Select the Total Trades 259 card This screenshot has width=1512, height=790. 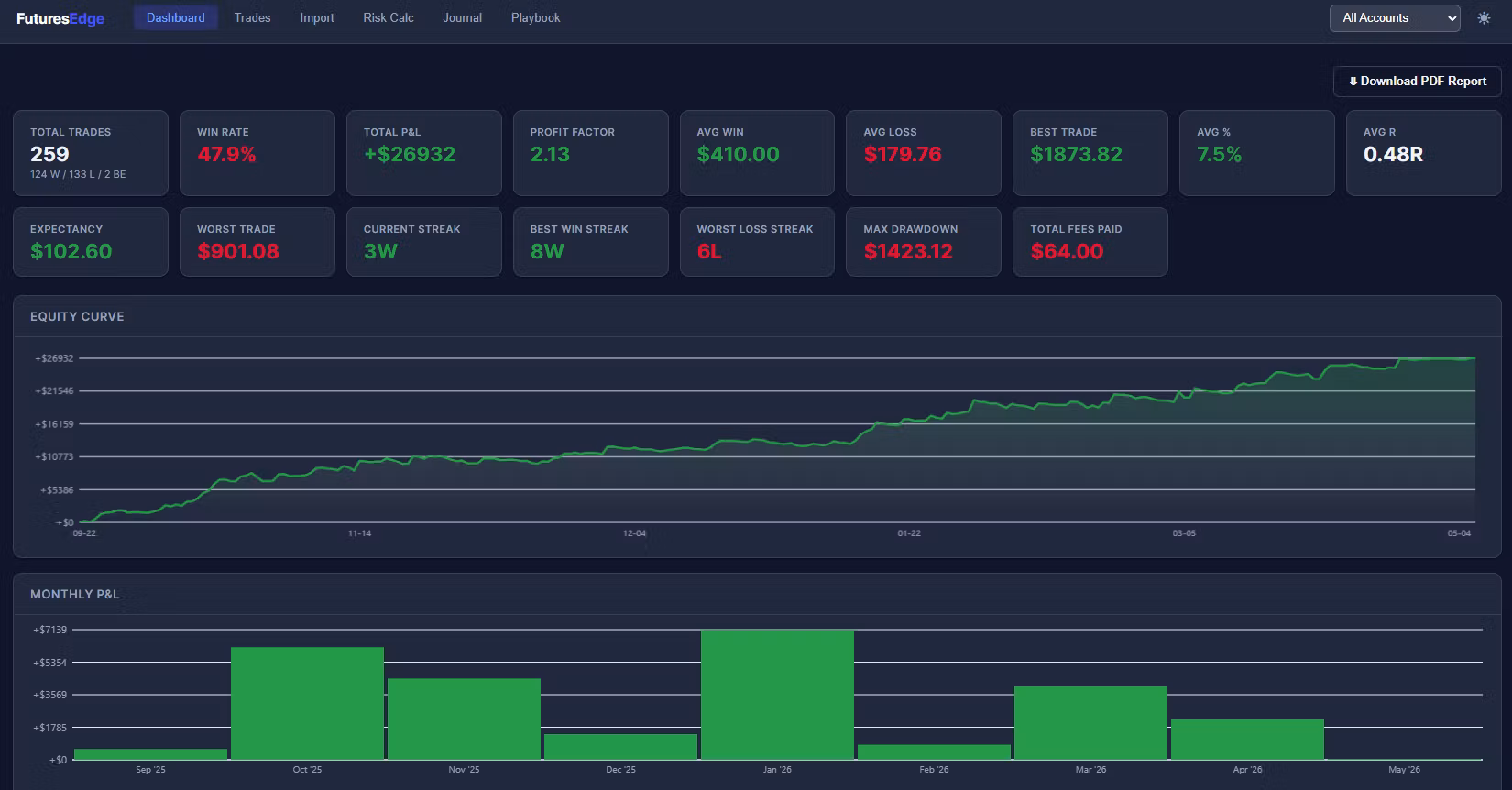pos(91,153)
